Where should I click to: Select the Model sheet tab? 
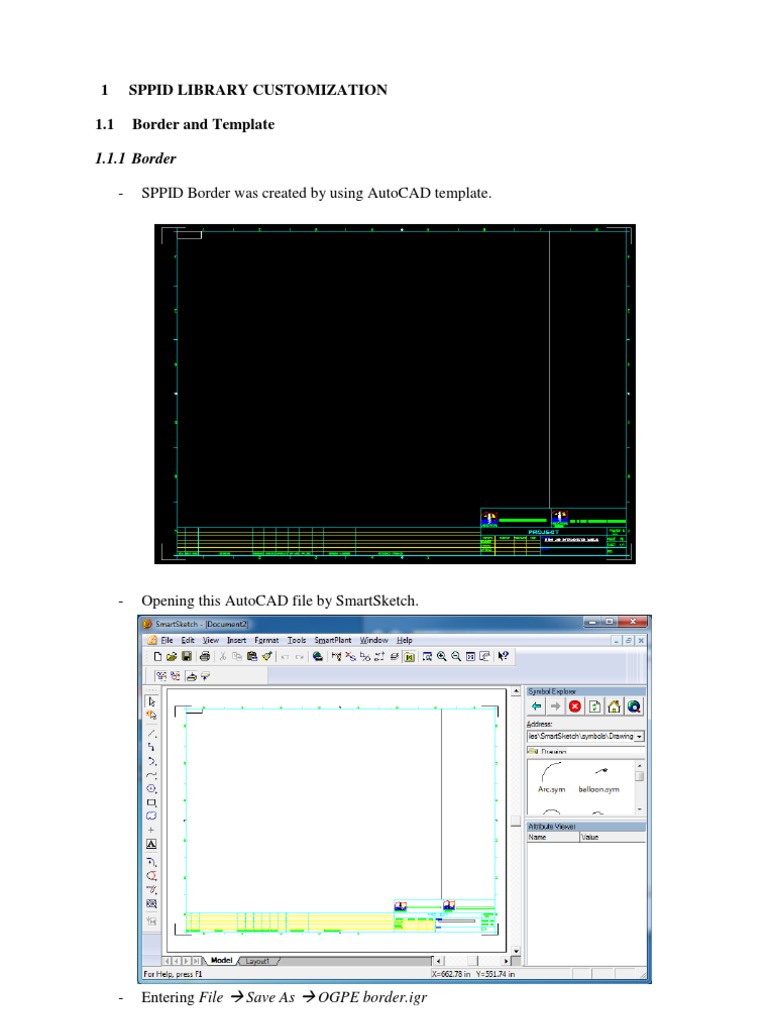[221, 961]
